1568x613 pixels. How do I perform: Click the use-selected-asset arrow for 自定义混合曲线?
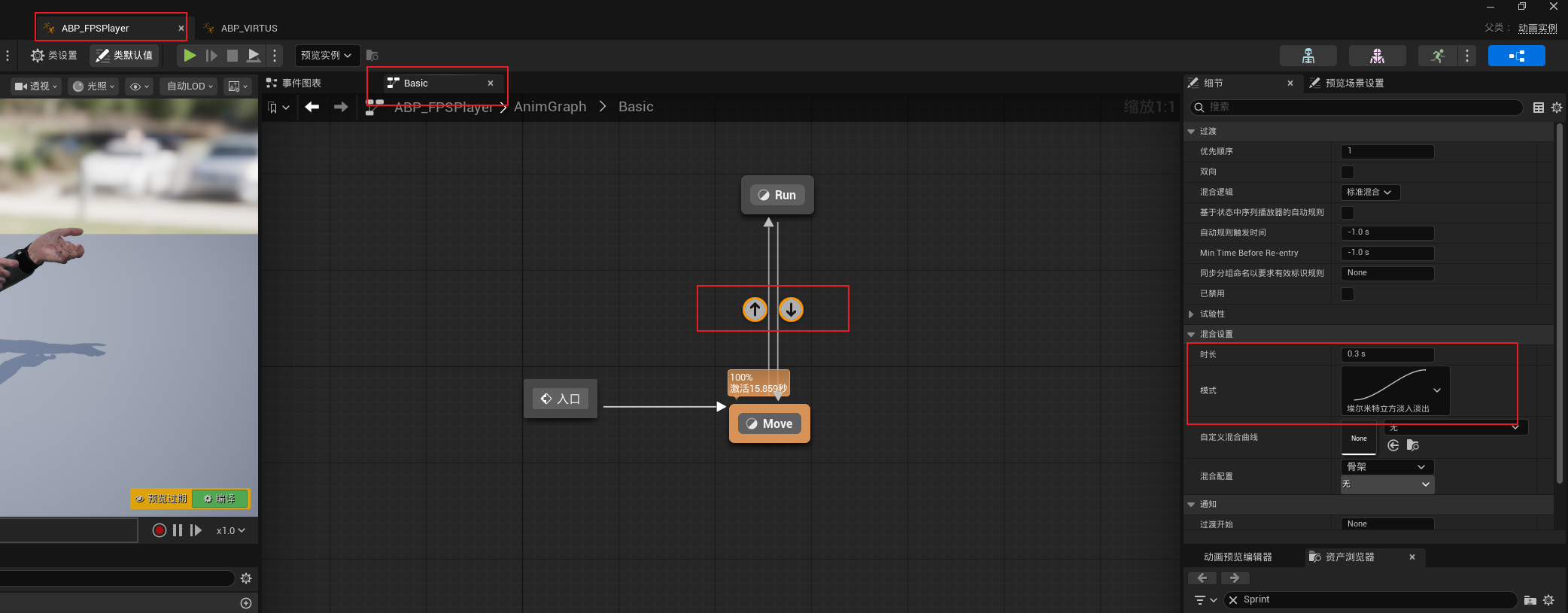coord(1393,445)
